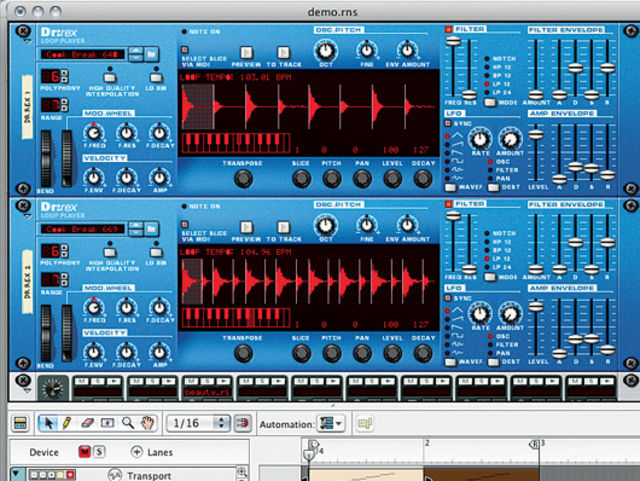Enable Select Slice Via MIDI on Dr.REX 2

coord(184,225)
